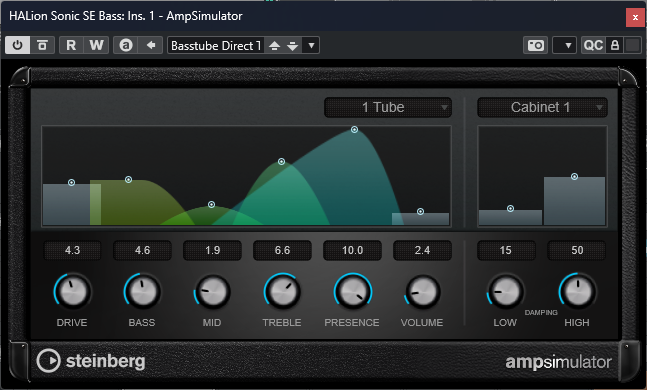Click the Mid handle in the graph
This screenshot has width=647, height=390.
[x=211, y=204]
